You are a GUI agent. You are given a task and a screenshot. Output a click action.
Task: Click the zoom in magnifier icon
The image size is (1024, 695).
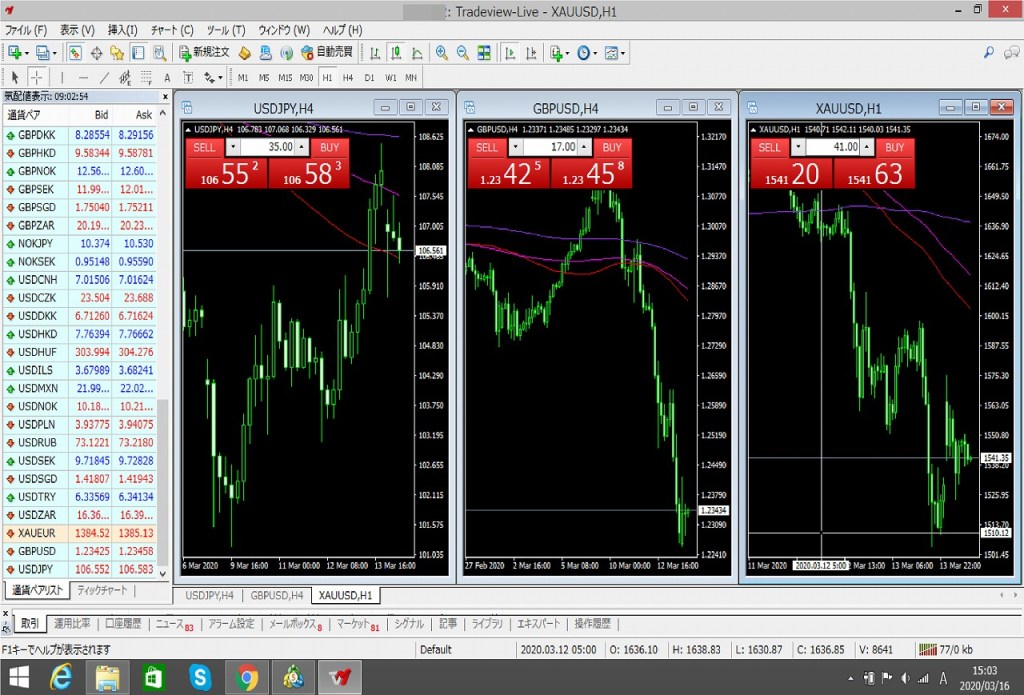[x=442, y=53]
